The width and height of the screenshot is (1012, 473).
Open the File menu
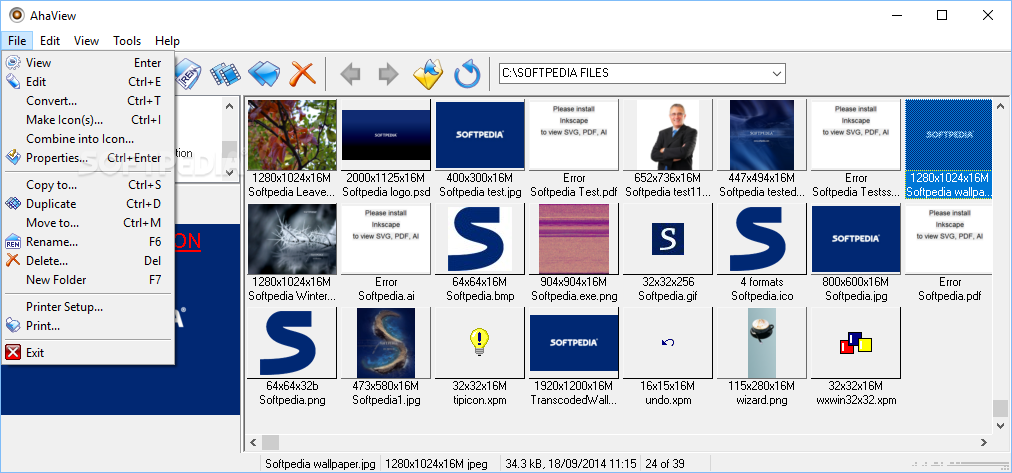tap(17, 41)
